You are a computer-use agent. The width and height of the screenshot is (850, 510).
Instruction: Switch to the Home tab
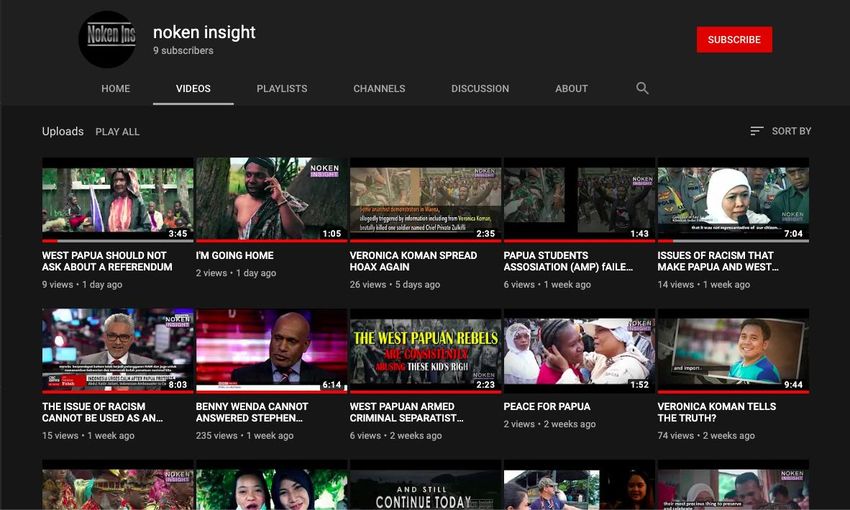click(x=115, y=88)
